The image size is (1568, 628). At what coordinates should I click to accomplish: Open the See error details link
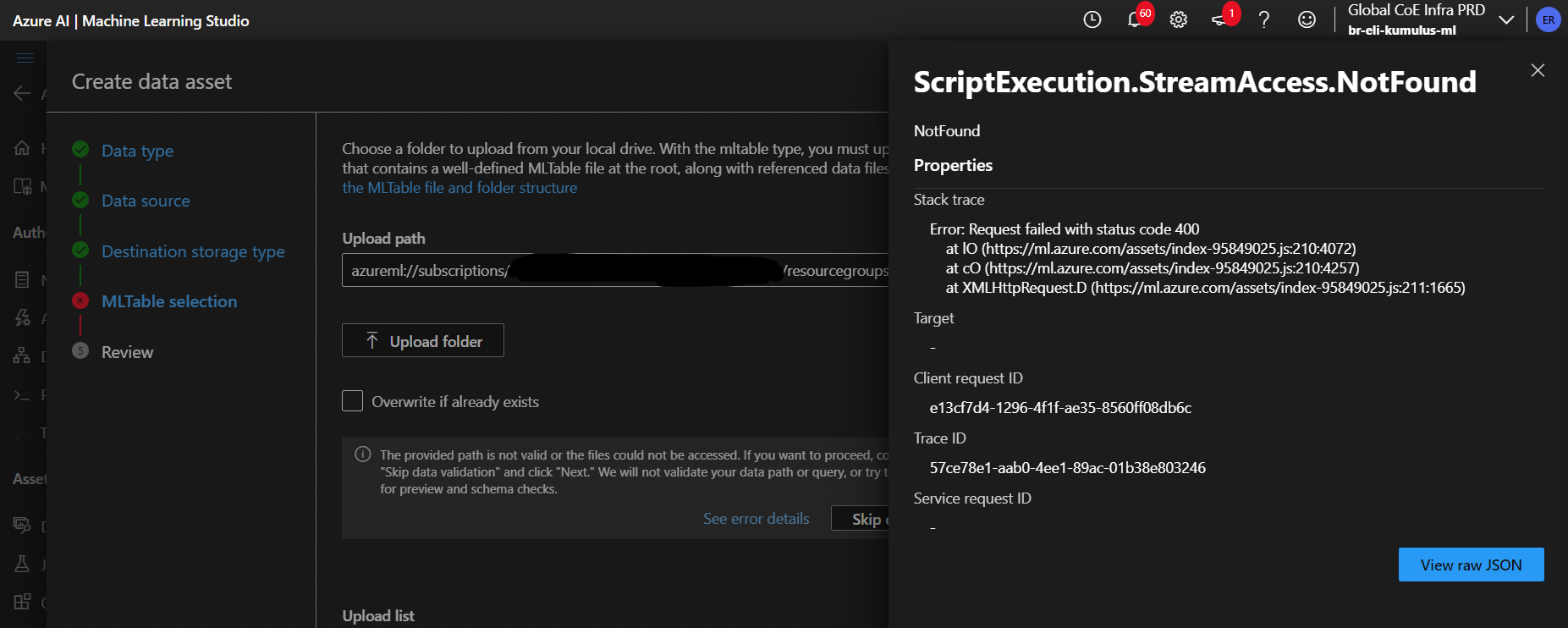(x=756, y=519)
